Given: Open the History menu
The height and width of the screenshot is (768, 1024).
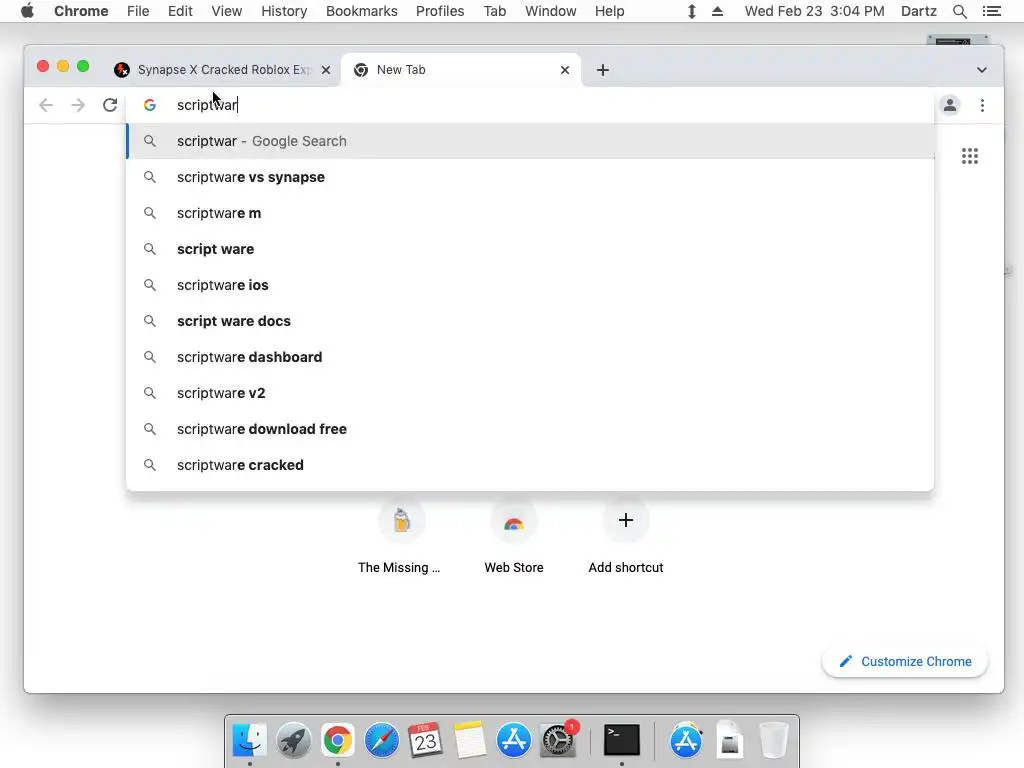Looking at the screenshot, I should tap(284, 11).
